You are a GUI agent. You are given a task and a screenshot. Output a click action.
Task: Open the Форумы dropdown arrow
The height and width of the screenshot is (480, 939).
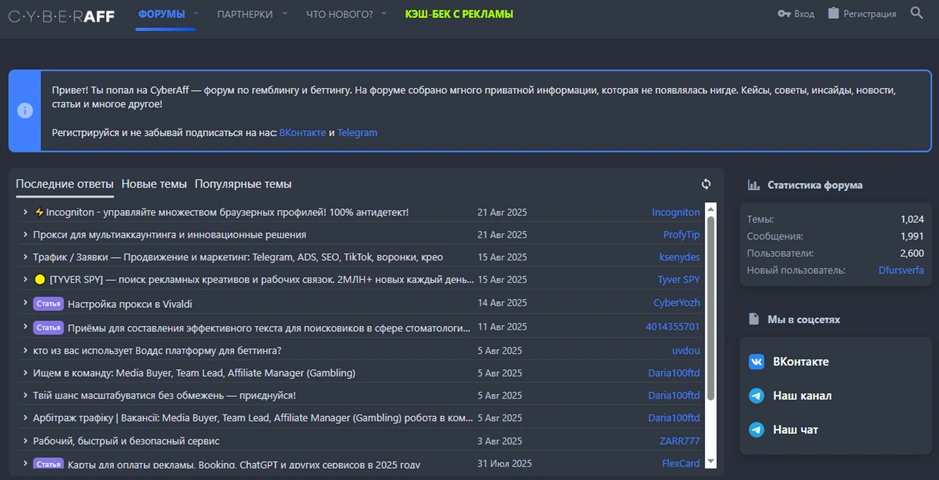click(196, 14)
